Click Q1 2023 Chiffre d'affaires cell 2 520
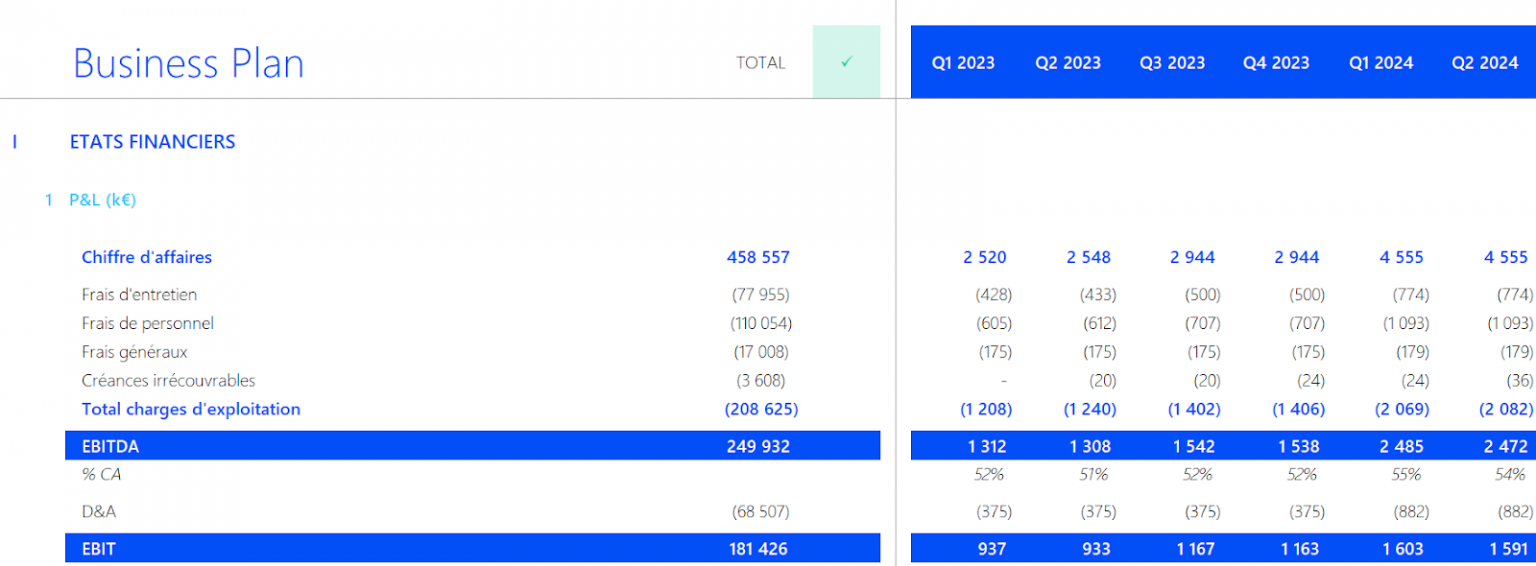1536x566 pixels. tap(985, 257)
